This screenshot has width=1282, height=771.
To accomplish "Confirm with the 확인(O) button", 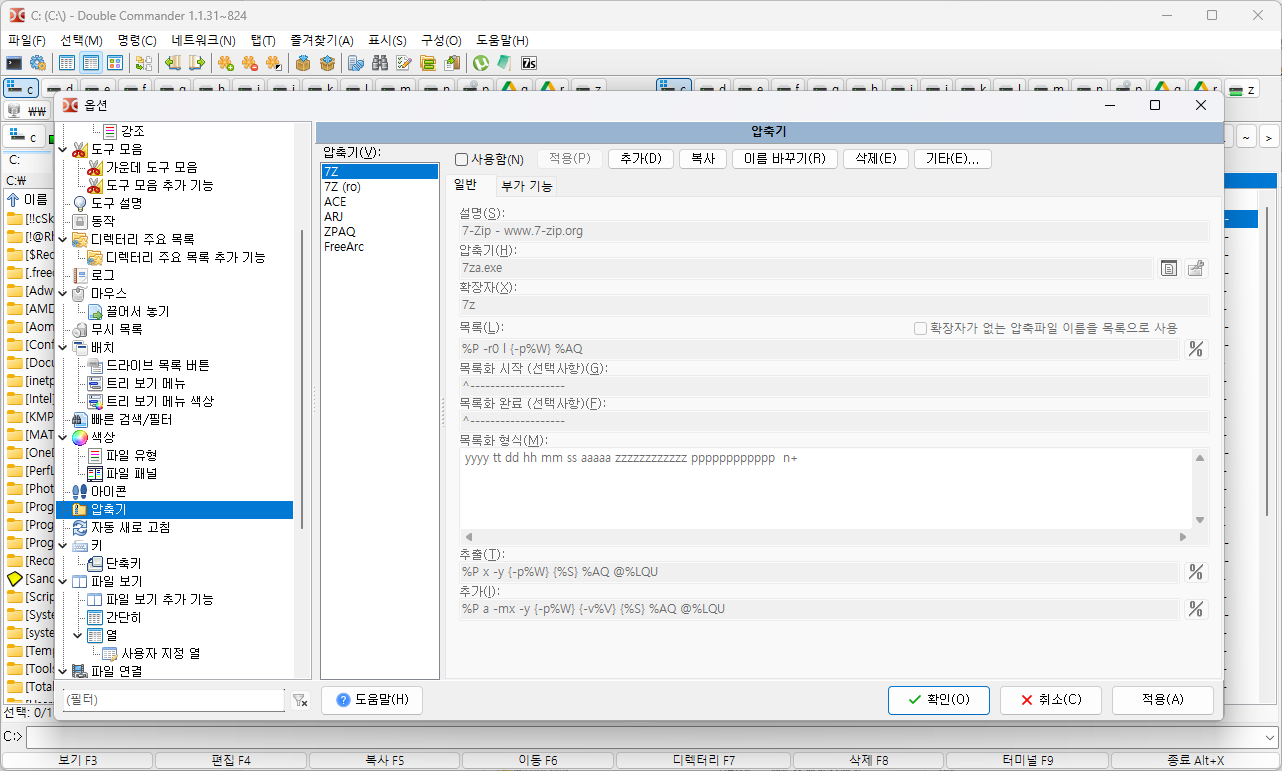I will 939,700.
